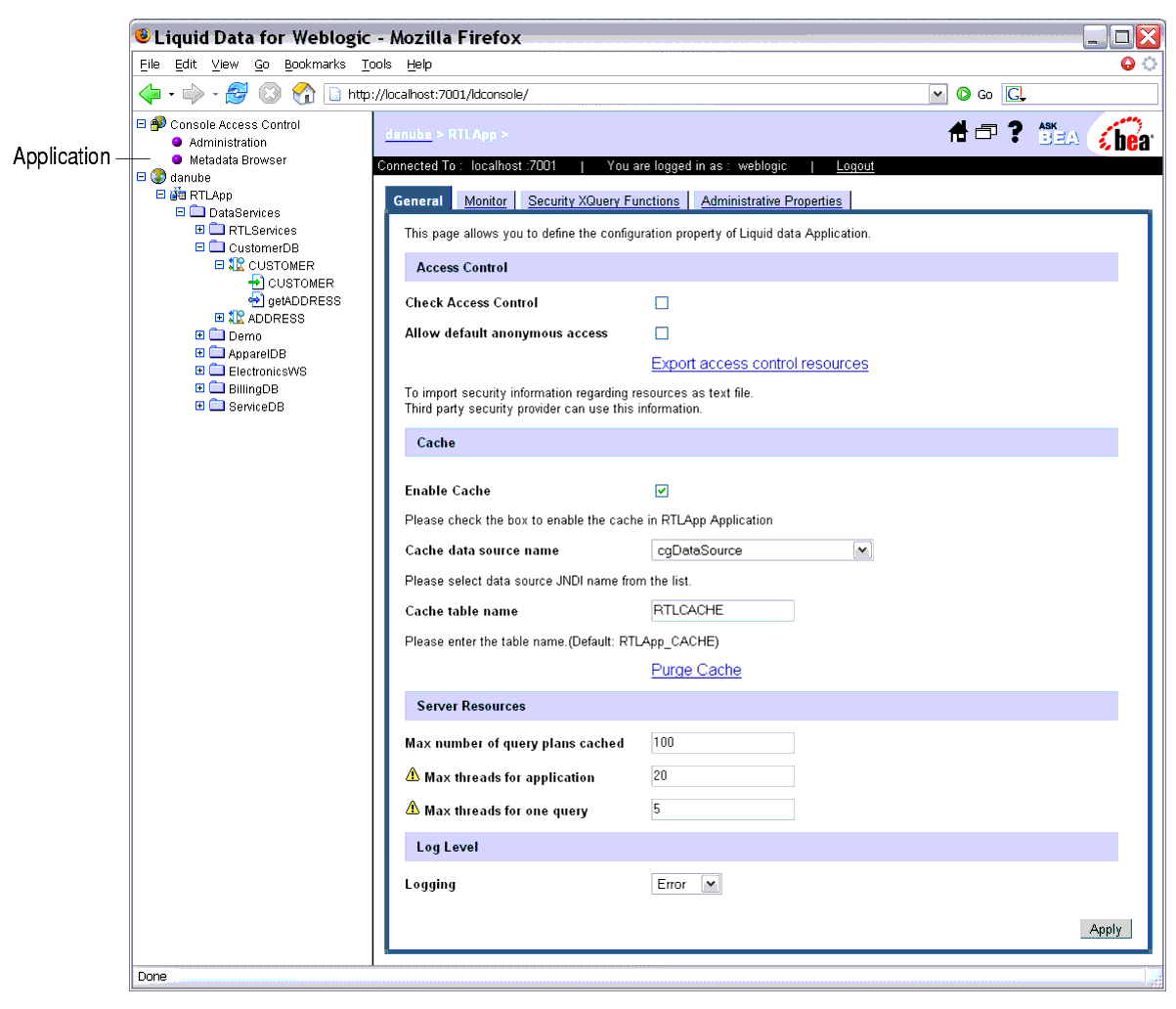The width and height of the screenshot is (1176, 1009).
Task: Click the console Home house icon
Action: (x=959, y=131)
